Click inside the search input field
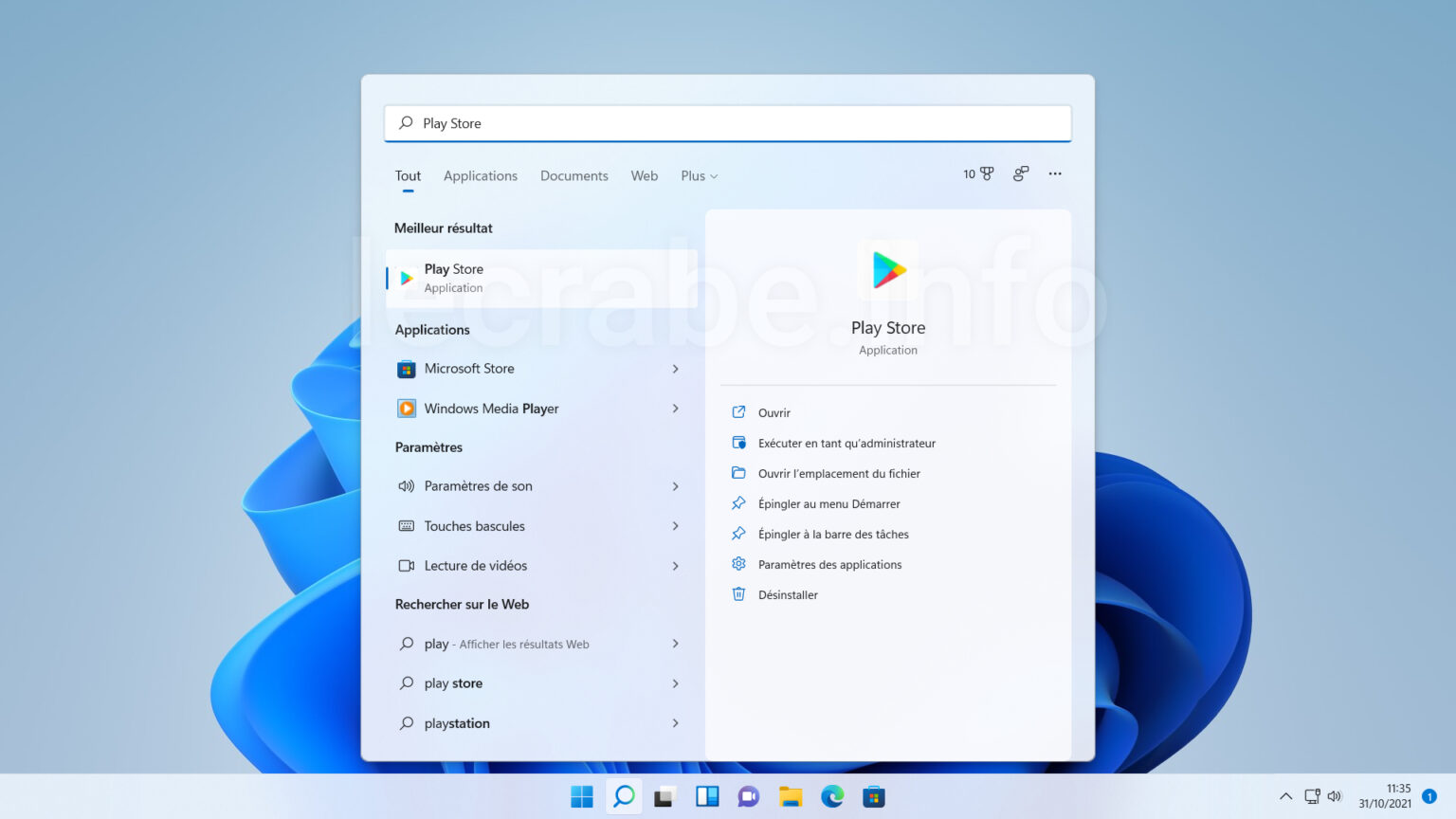The image size is (1456, 819). point(726,123)
